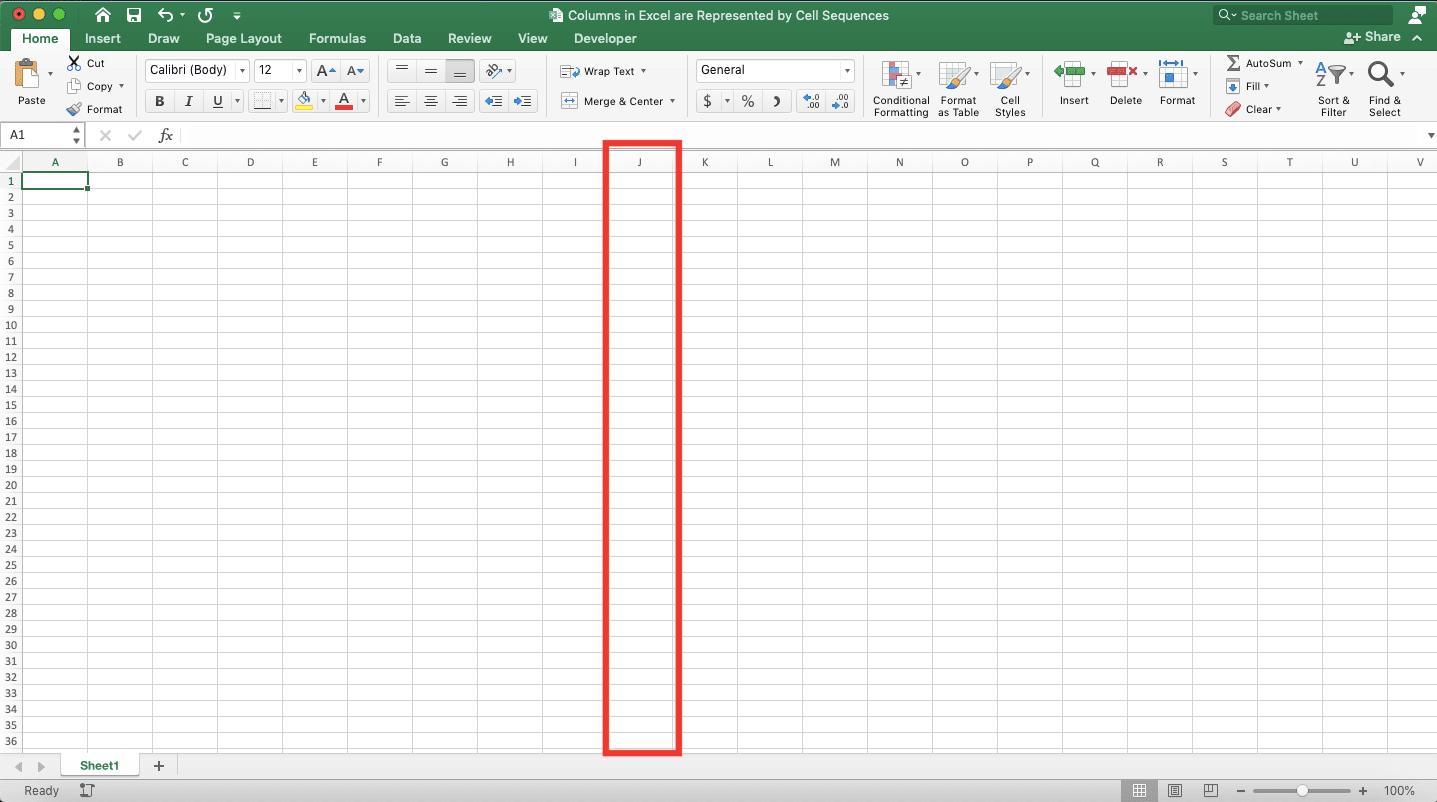Switch to the Developer tab
Image resolution: width=1437 pixels, height=802 pixels.
605,38
